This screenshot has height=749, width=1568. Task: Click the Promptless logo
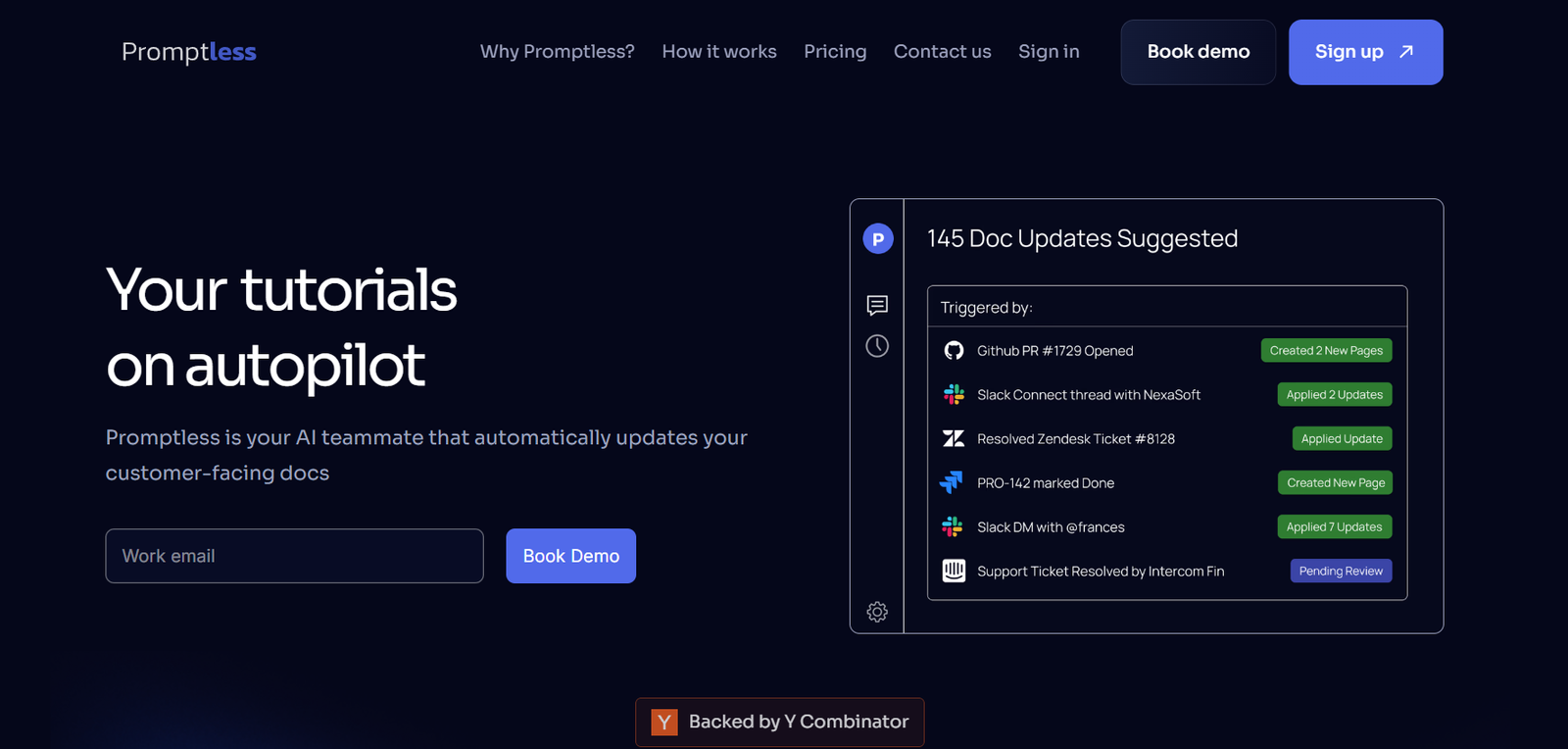(x=188, y=52)
